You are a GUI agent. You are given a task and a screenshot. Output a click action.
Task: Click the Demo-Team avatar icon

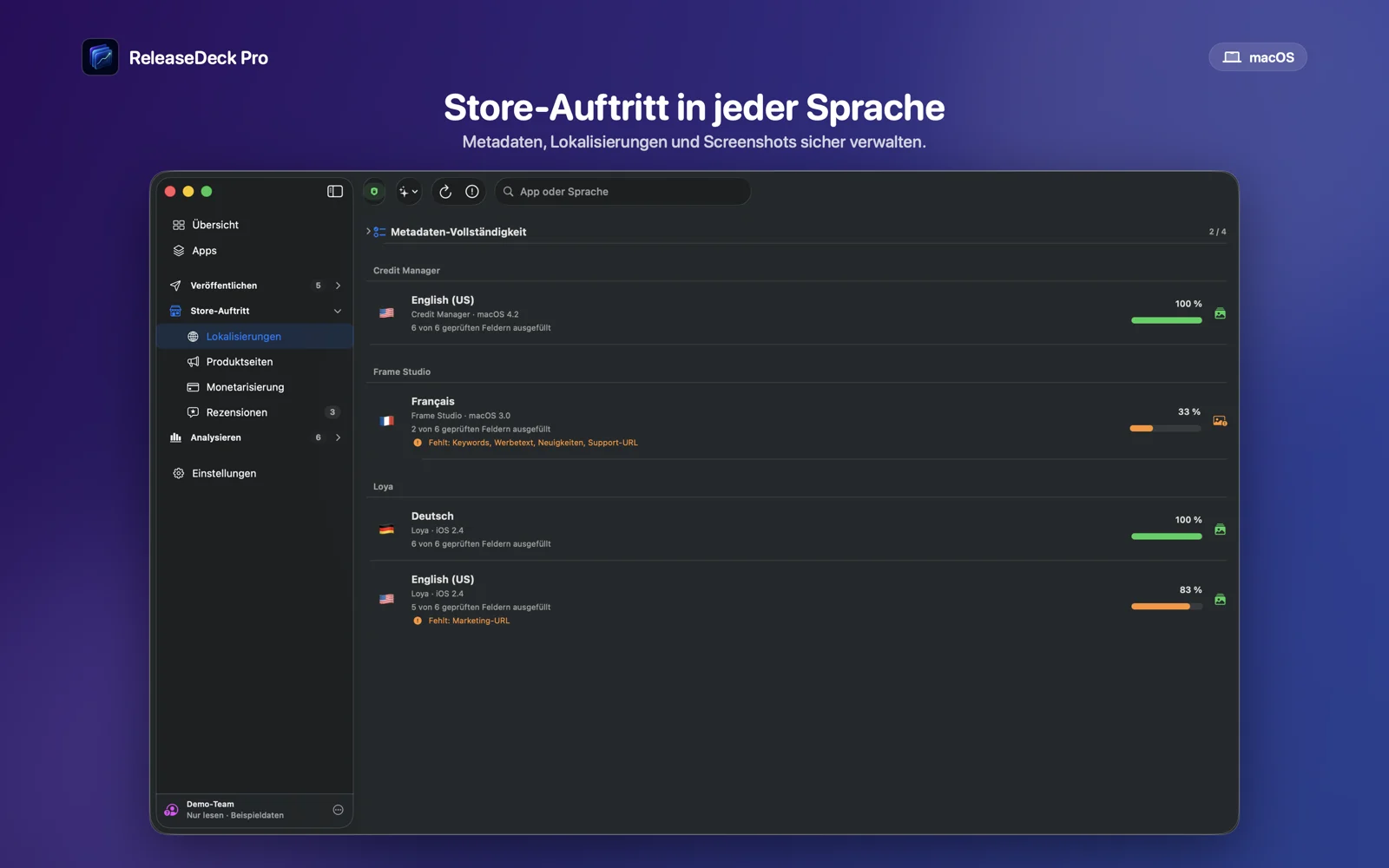click(x=171, y=810)
